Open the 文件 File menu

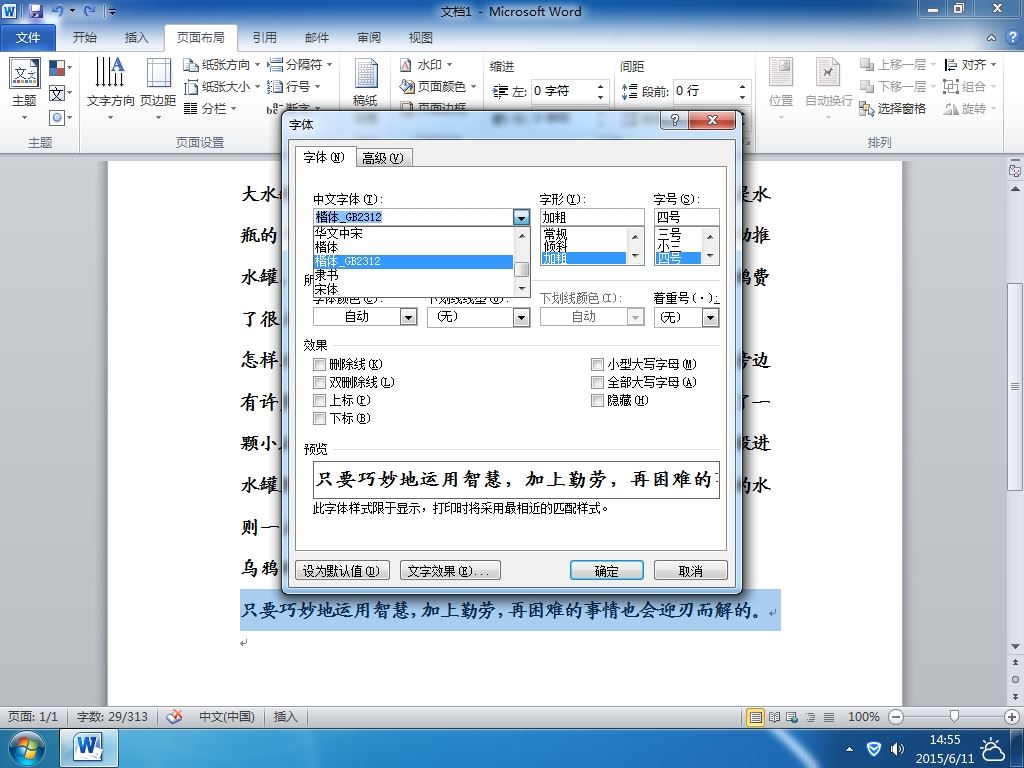coord(27,38)
